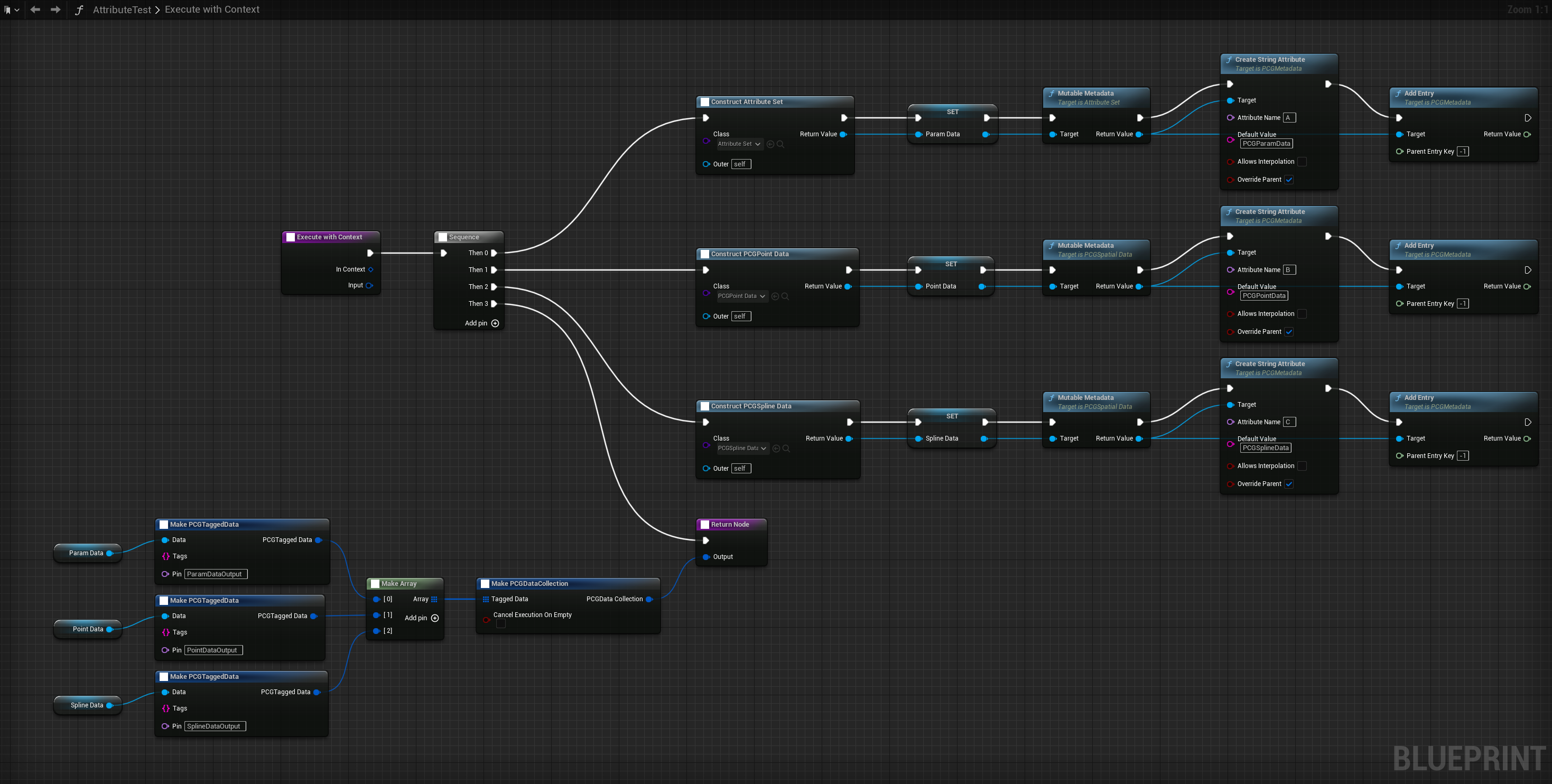Toggle Allows Interpolation on attribute B node
This screenshot has width=1552, height=784.
click(x=1303, y=314)
